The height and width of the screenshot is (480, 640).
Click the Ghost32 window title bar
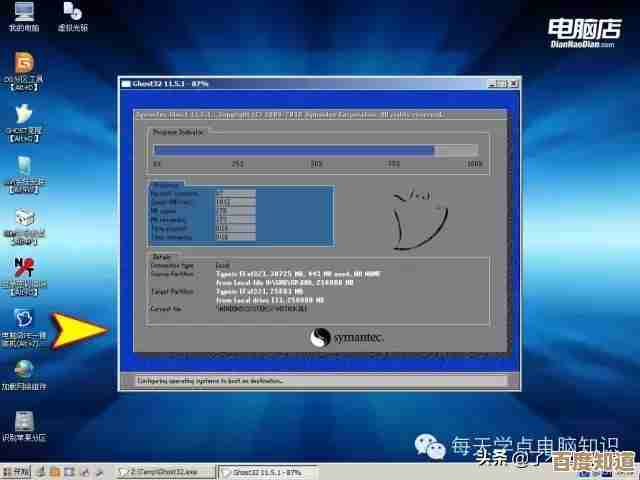point(300,84)
